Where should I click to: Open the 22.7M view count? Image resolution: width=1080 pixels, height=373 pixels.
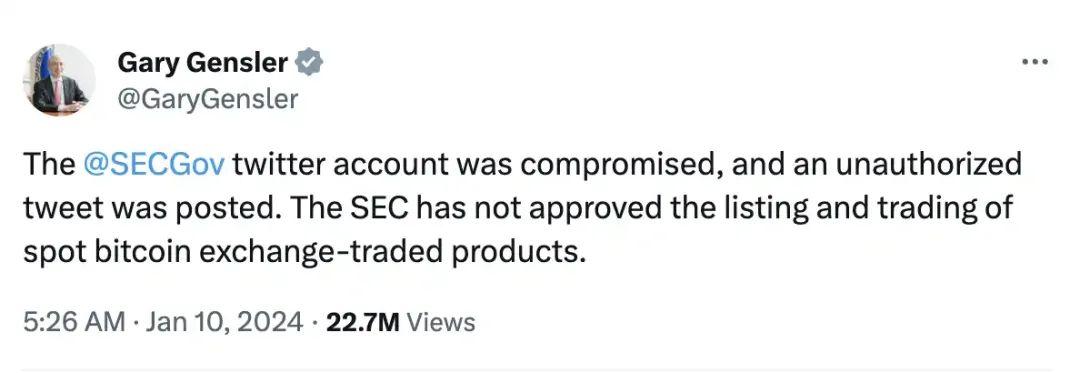coord(363,321)
